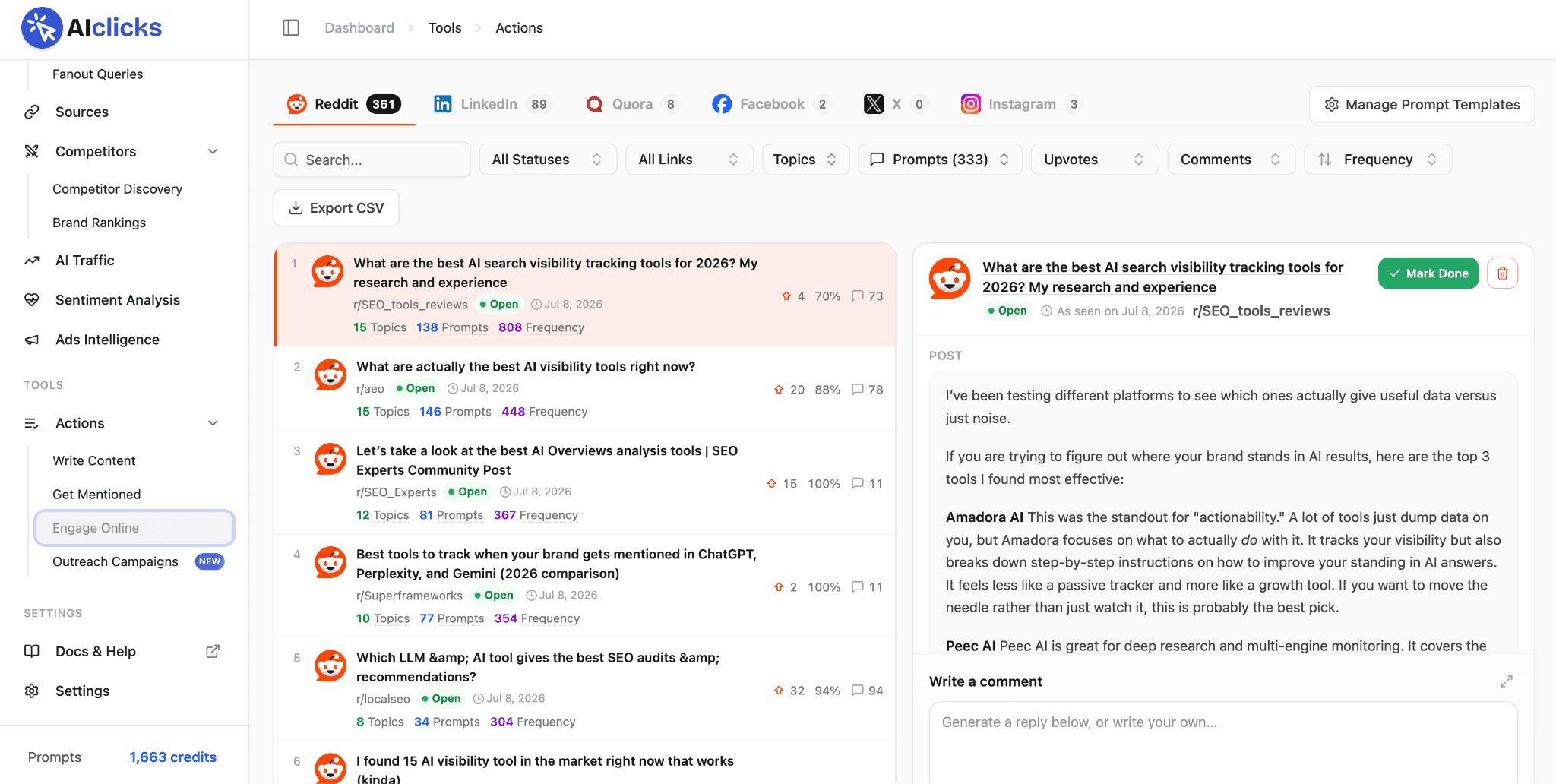Click the Sentiment Analysis heart icon
The width and height of the screenshot is (1556, 784).
32,300
